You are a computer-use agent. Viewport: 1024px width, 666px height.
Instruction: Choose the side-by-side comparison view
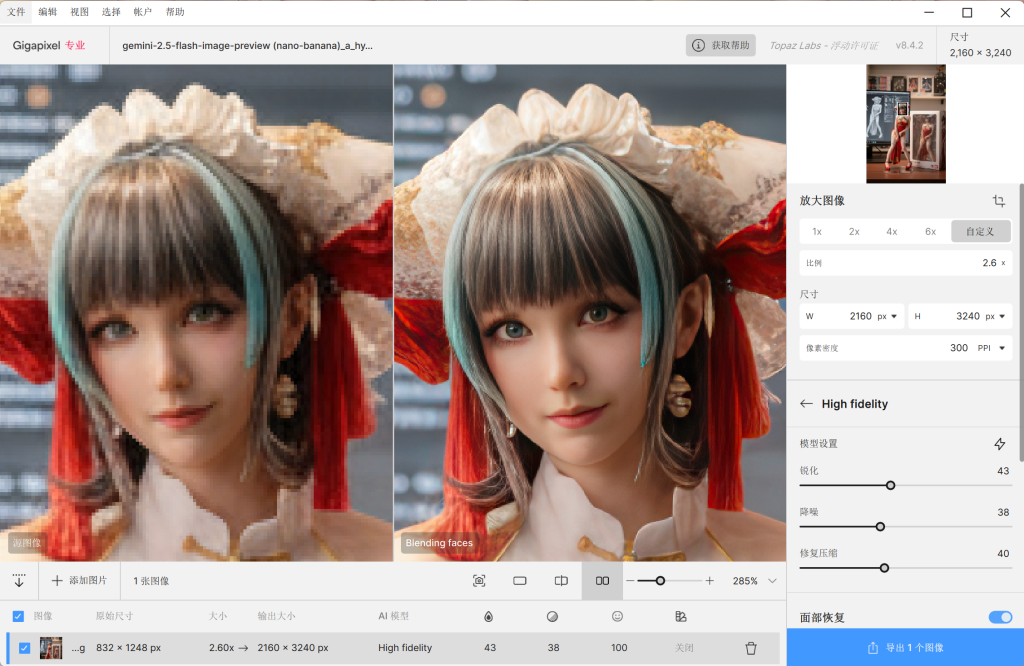pos(602,581)
